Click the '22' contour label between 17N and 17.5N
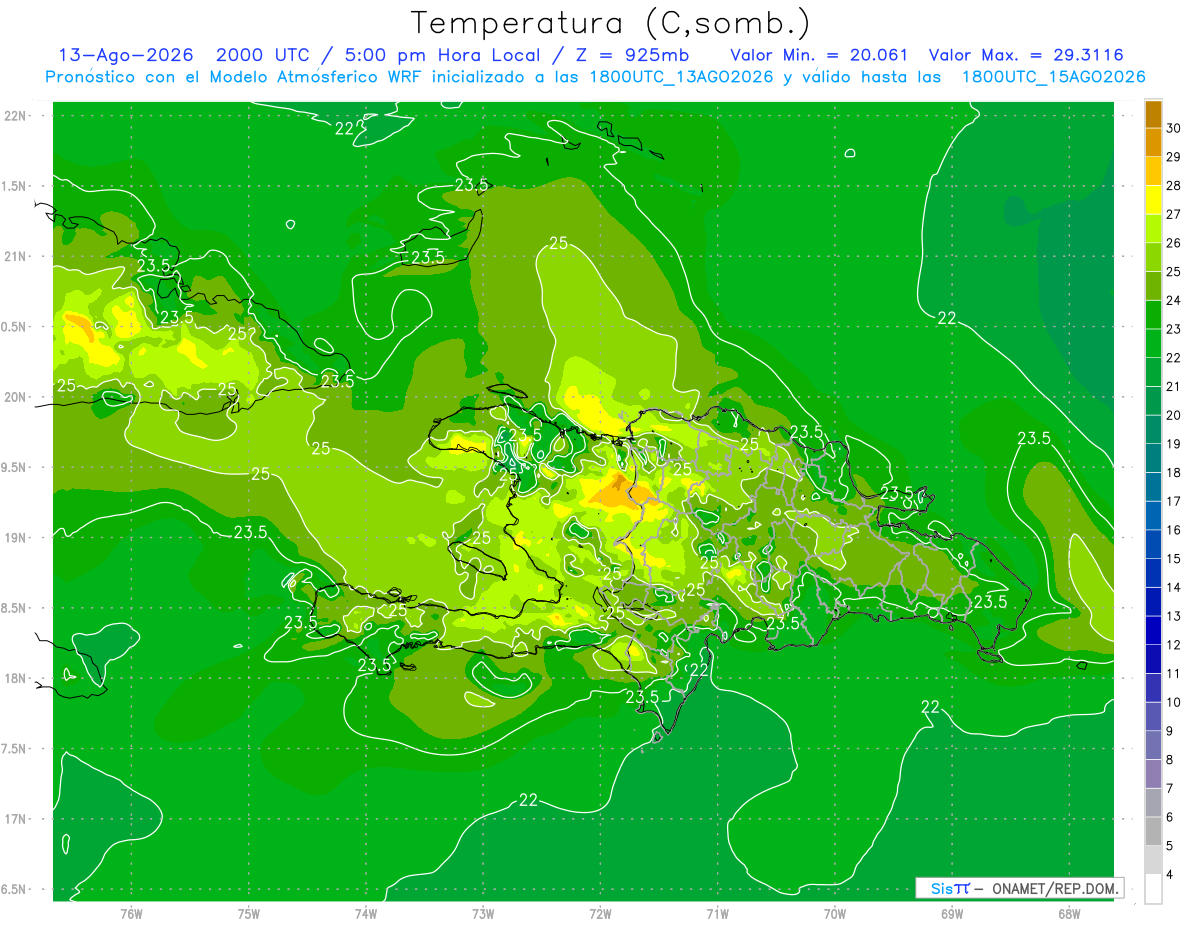Screen dimensions: 1200x927 pyautogui.click(x=529, y=800)
